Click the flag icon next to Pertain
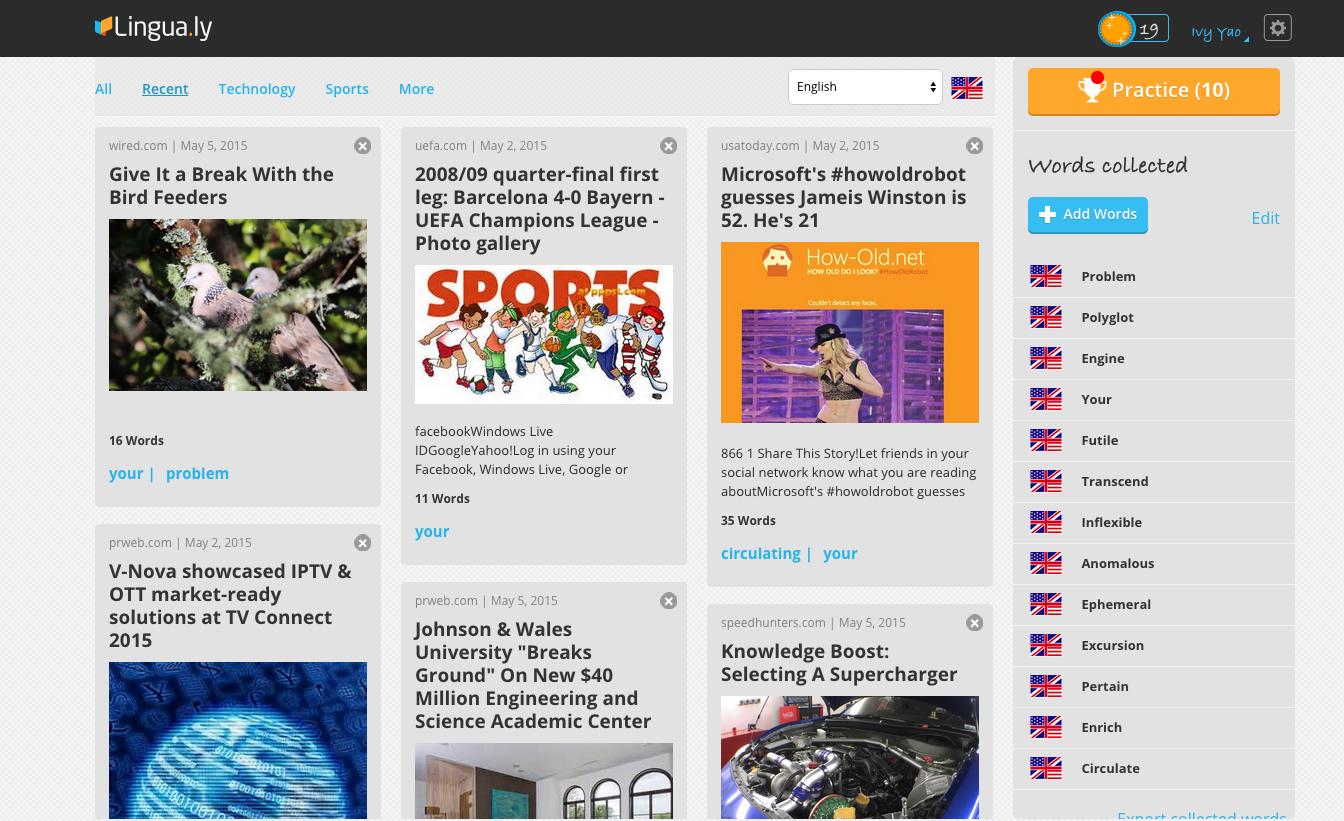Screen dimensions: 1344x821 (x=1046, y=686)
